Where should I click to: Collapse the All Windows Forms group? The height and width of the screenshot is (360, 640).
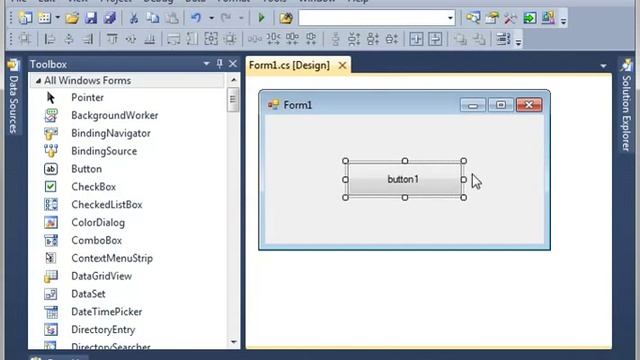point(38,81)
